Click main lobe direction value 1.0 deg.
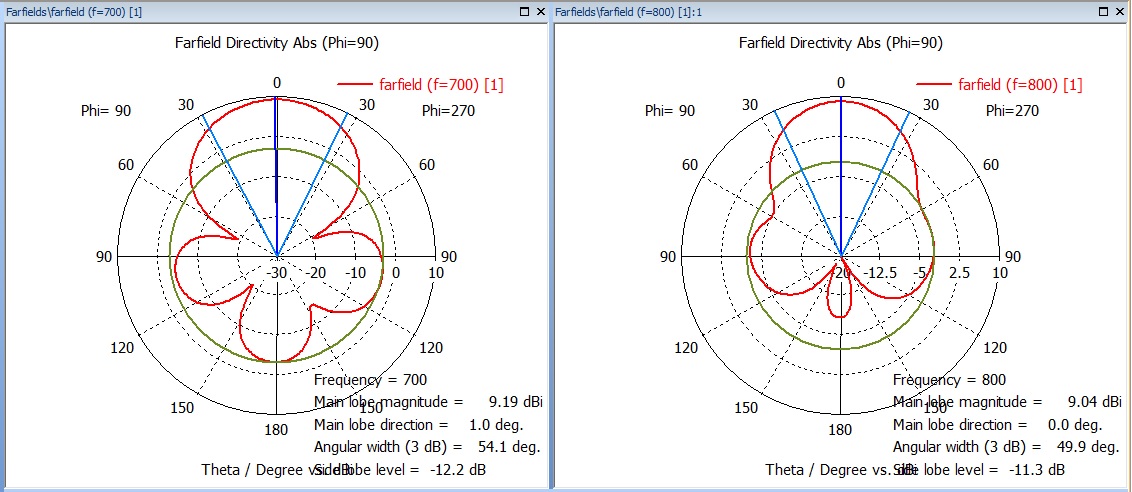Screen dimensions: 1132x492 (x=497, y=424)
